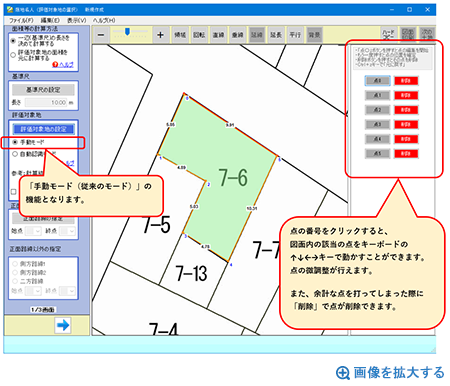Open the 始点 dropdown under 正面路線
This screenshot has width=450, height=386.
tap(33, 231)
